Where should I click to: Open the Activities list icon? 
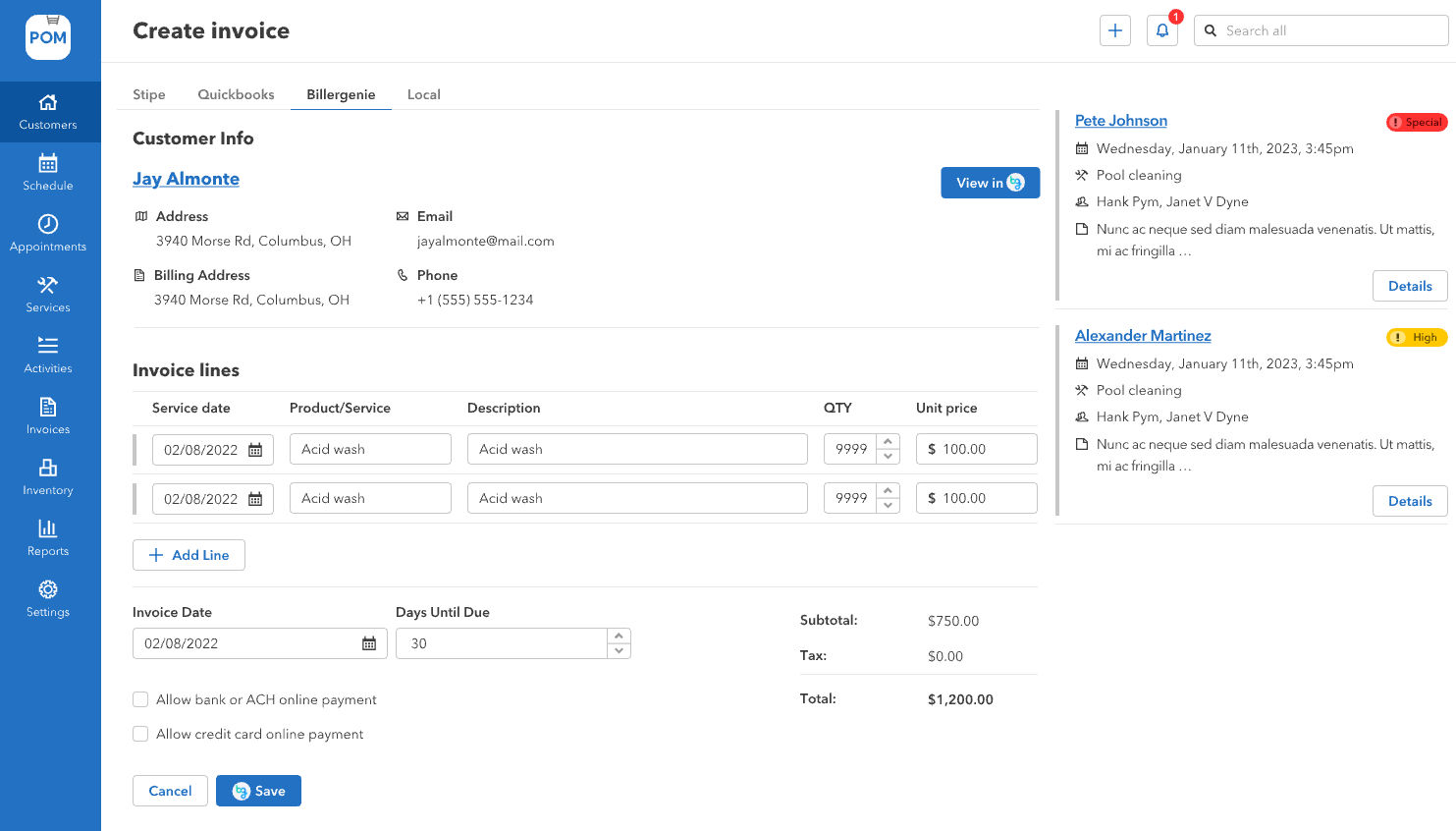(47, 355)
